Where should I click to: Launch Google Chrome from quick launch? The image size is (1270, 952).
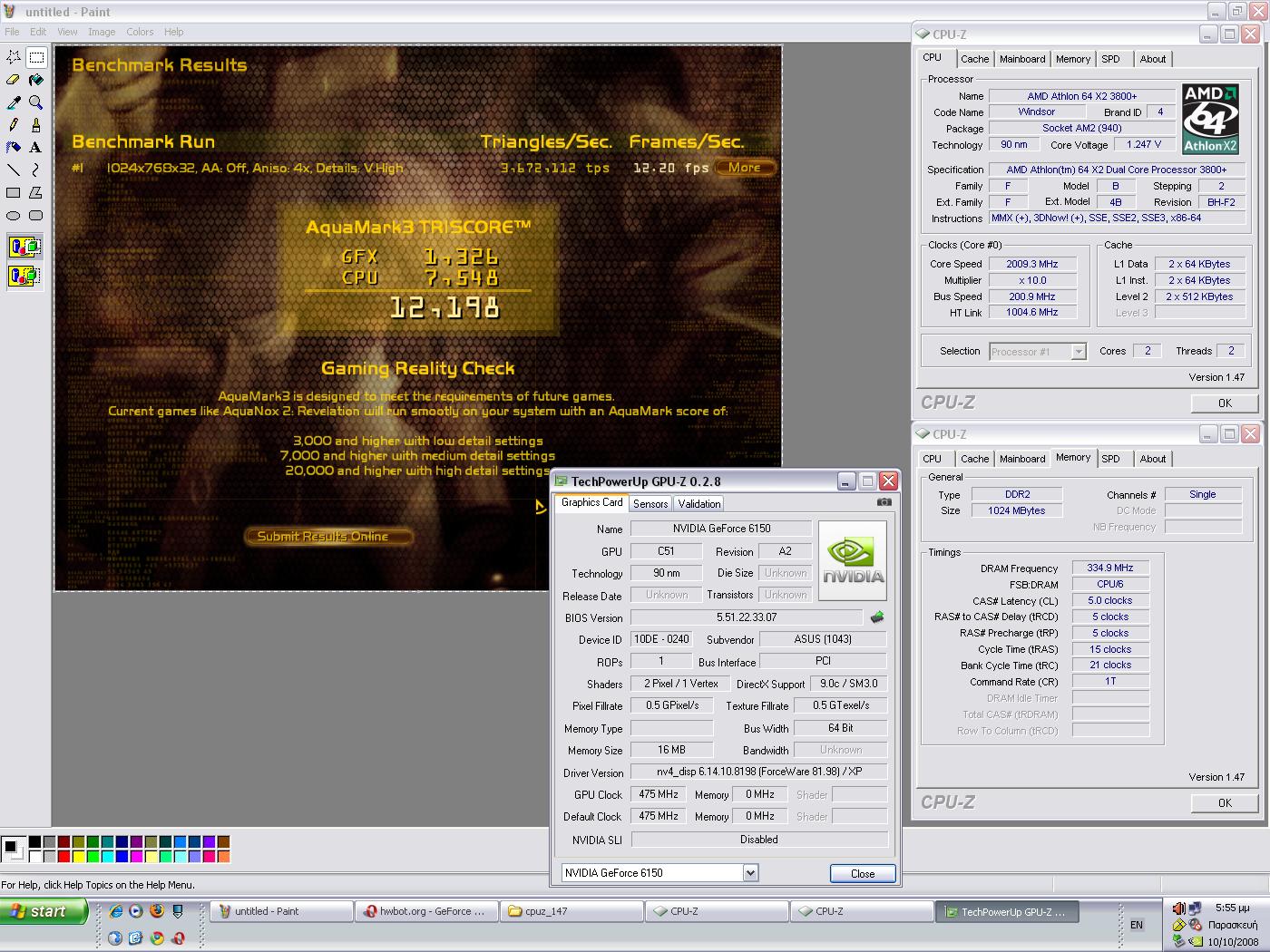157,938
